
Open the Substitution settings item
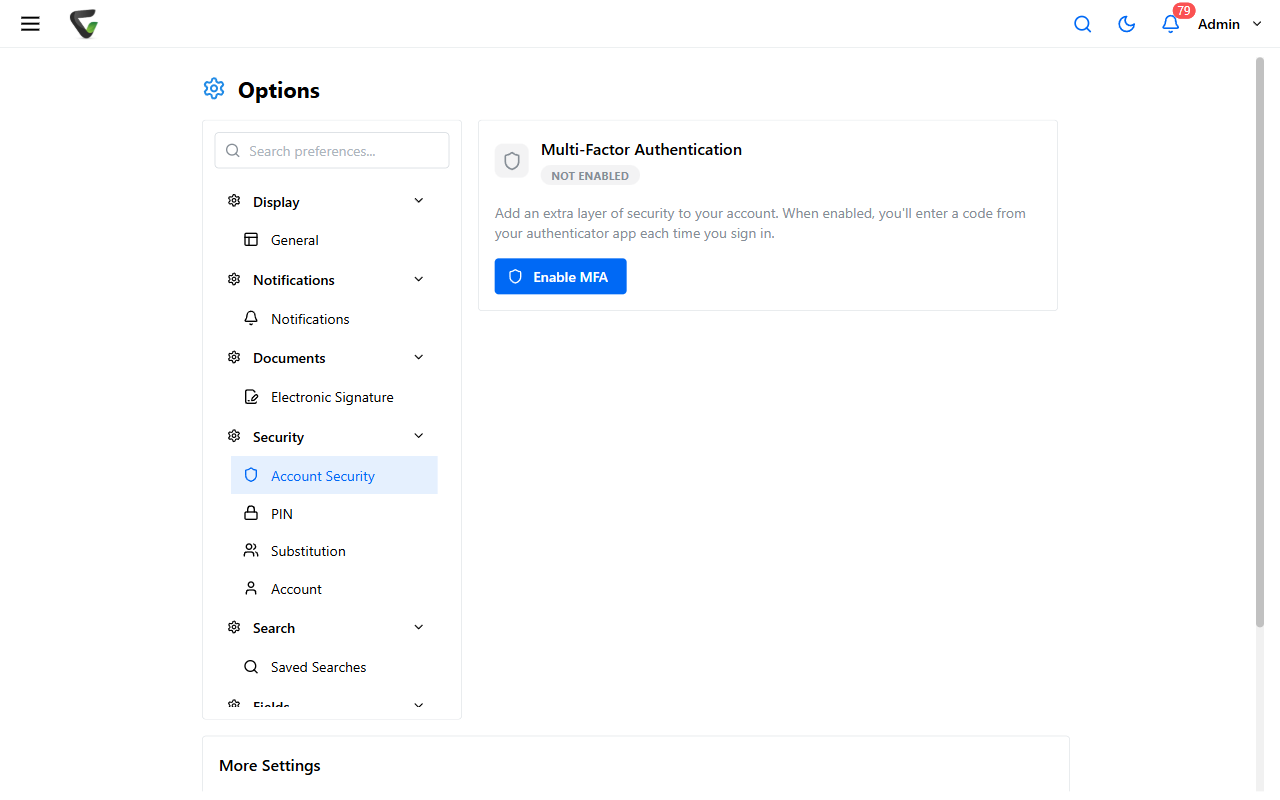click(x=334, y=551)
